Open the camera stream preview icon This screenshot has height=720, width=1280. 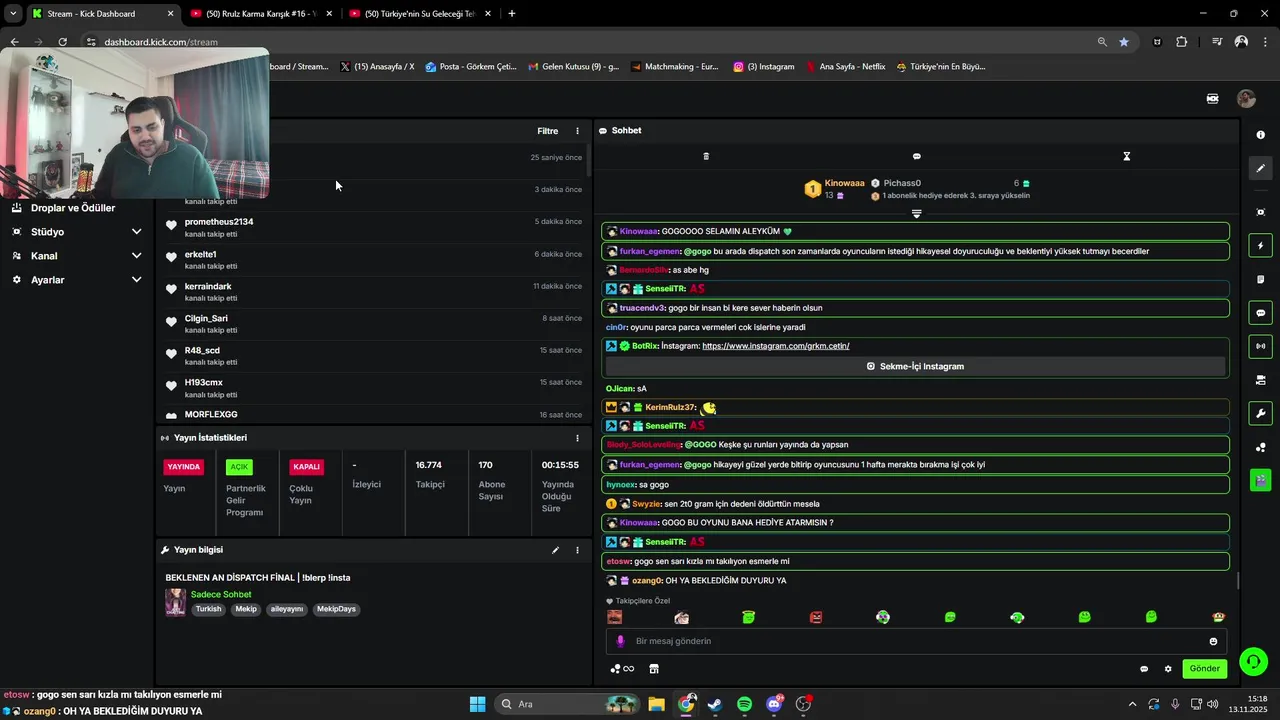click(1260, 380)
